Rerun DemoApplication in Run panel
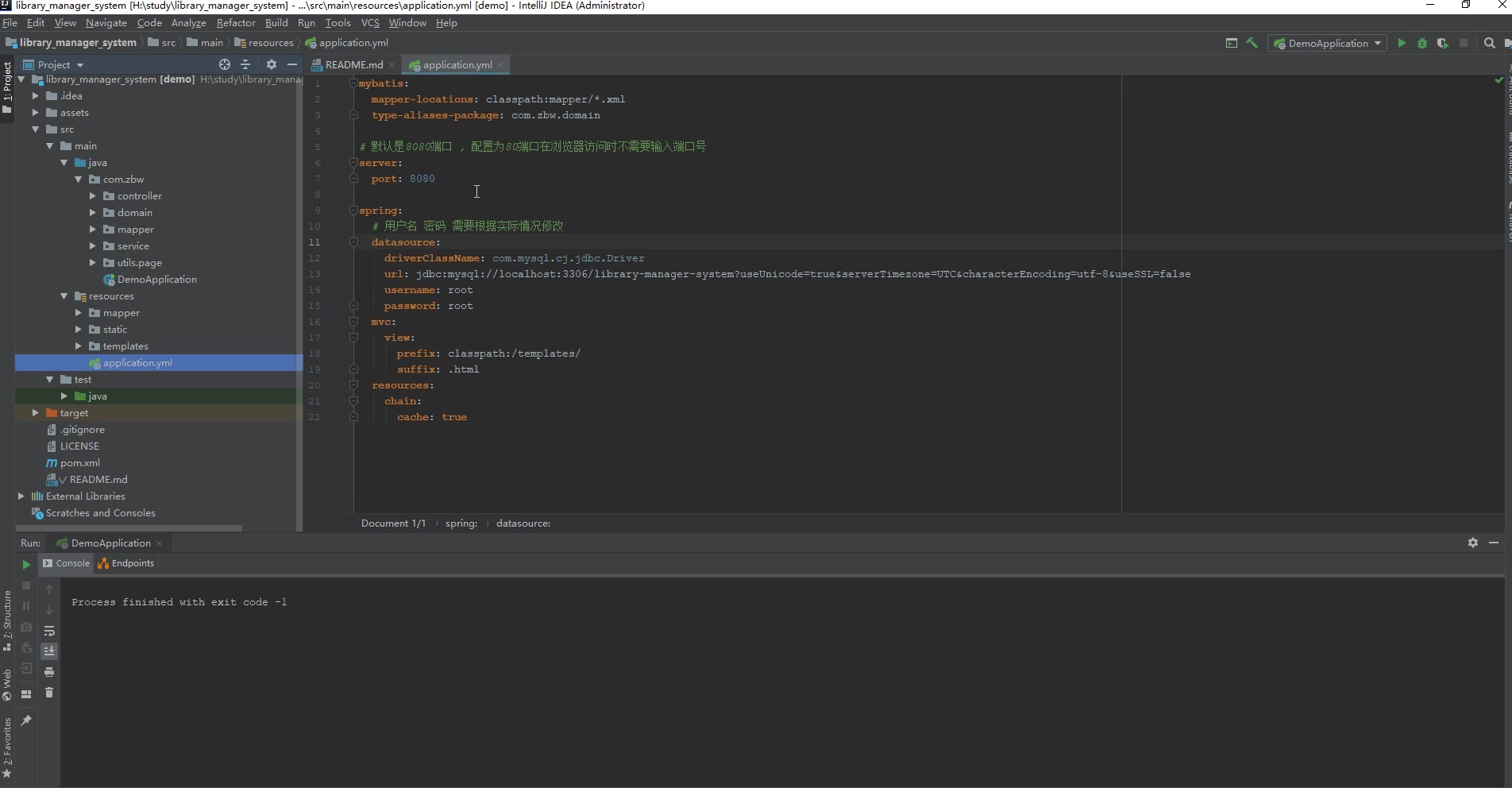Viewport: 1512px width, 788px height. [x=26, y=564]
